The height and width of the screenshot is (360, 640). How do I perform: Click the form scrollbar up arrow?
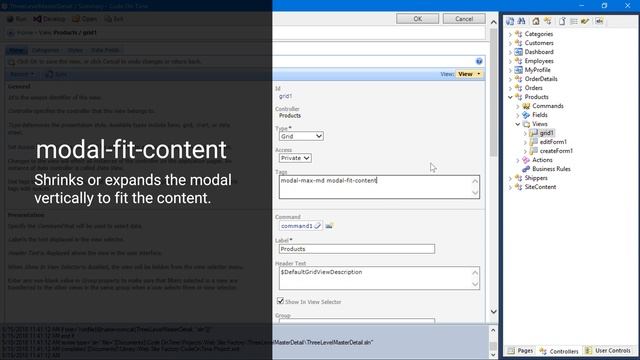pos(493,22)
